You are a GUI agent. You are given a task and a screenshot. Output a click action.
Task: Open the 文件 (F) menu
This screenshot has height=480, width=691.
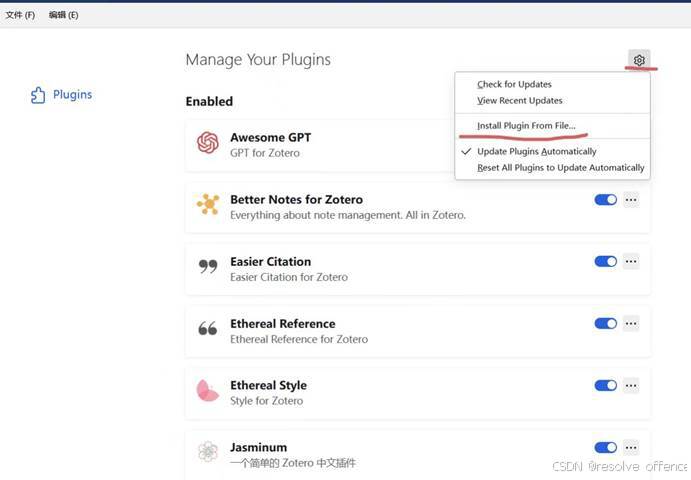(x=20, y=15)
